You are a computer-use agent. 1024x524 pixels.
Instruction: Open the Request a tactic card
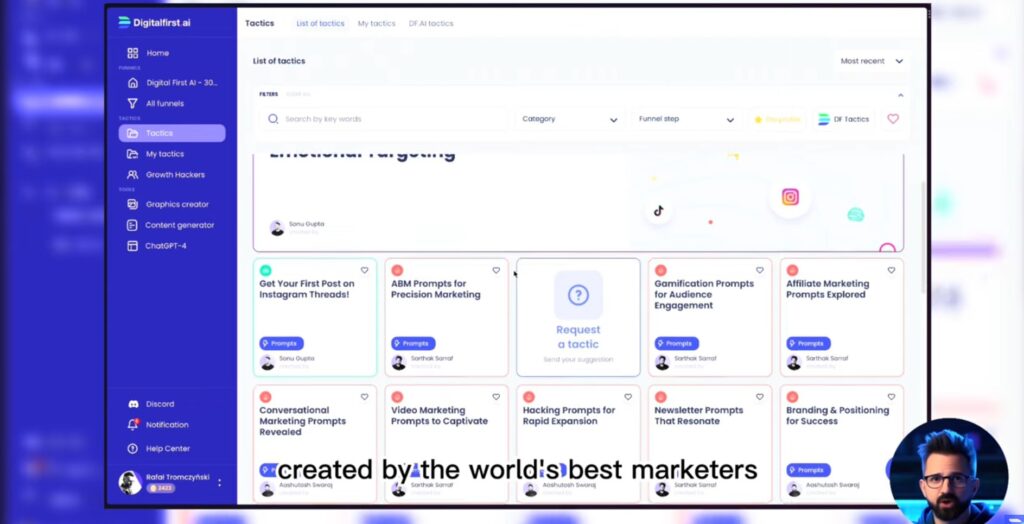click(578, 317)
